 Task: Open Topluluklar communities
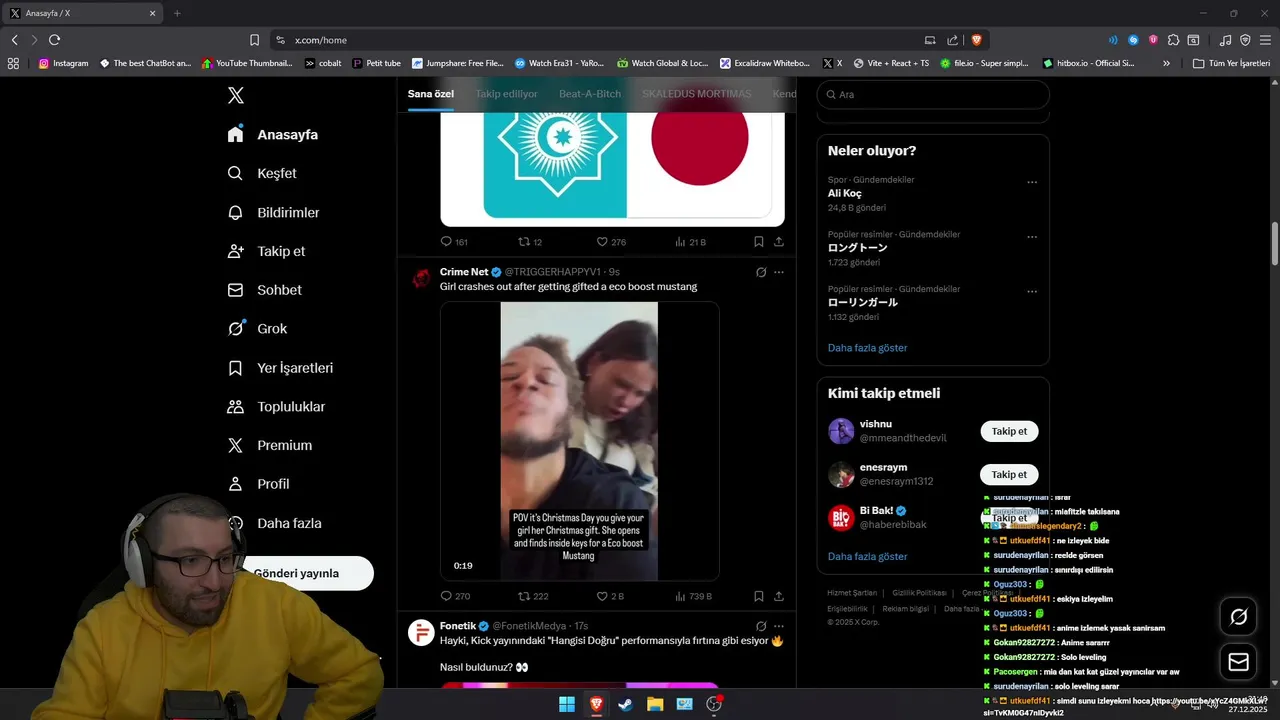[x=276, y=407]
